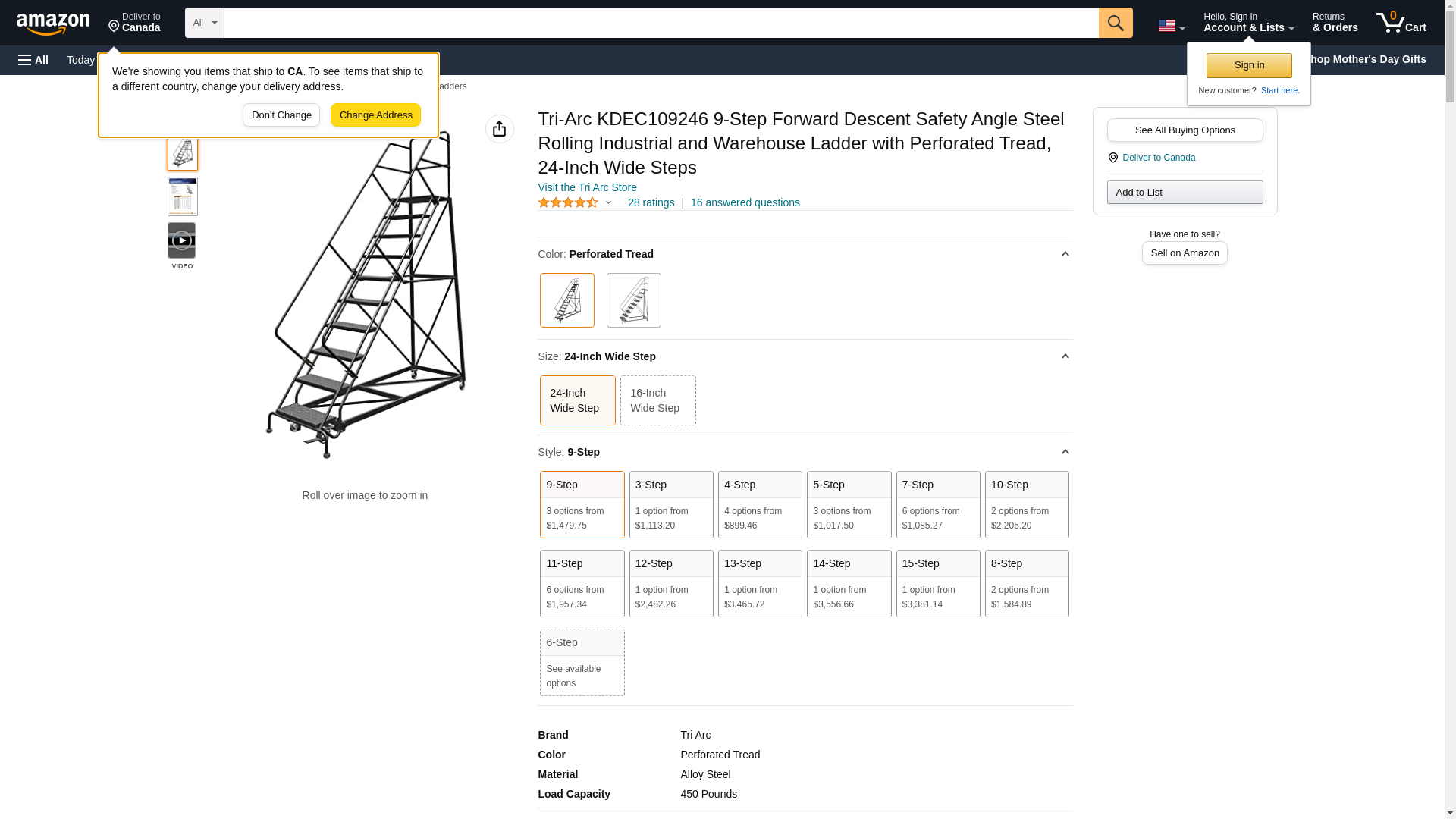Open the All hamburger menu
1456x819 pixels.
point(33,60)
